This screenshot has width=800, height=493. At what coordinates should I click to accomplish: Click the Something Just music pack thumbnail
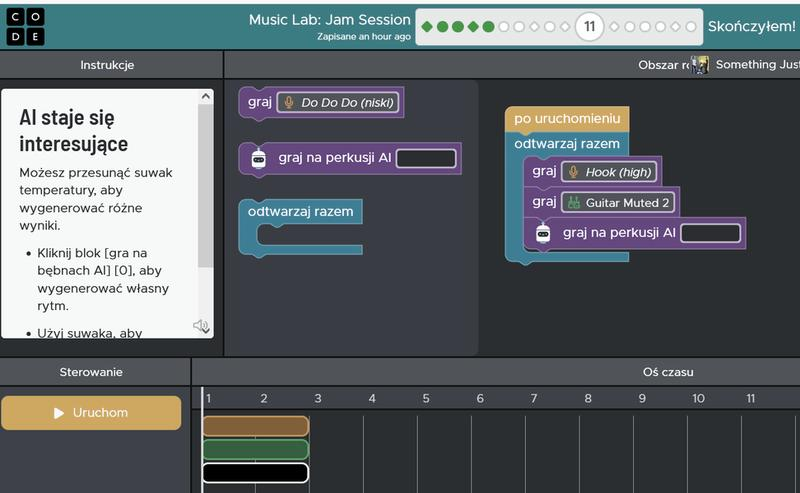700,65
